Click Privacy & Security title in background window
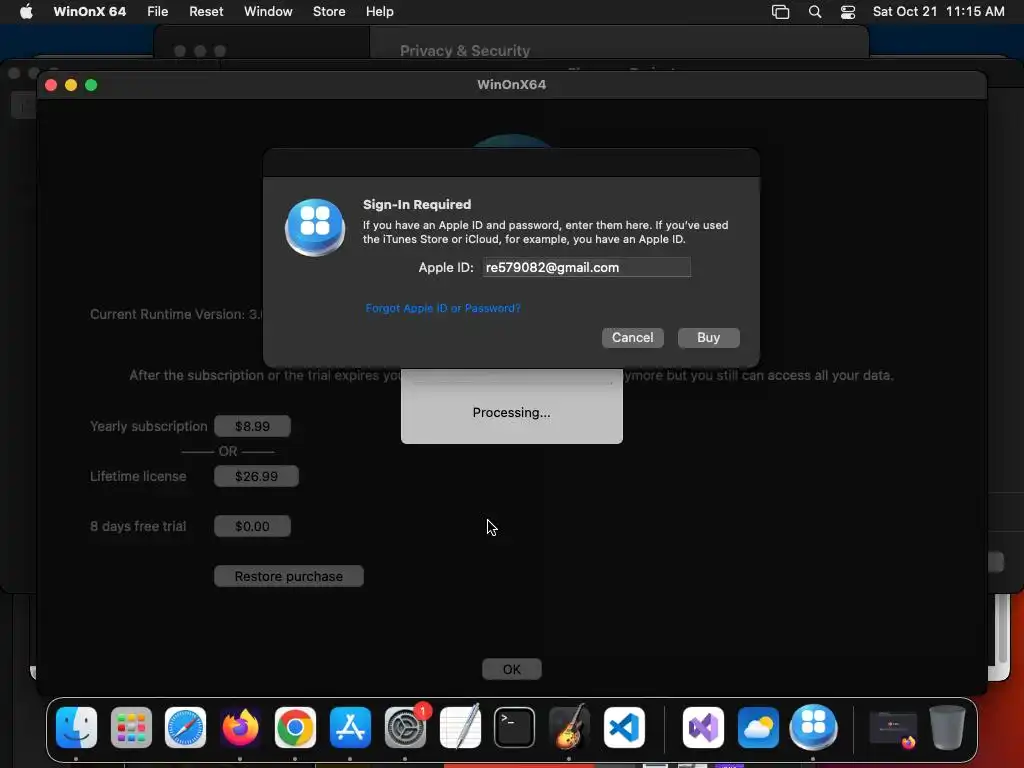 pyautogui.click(x=465, y=51)
